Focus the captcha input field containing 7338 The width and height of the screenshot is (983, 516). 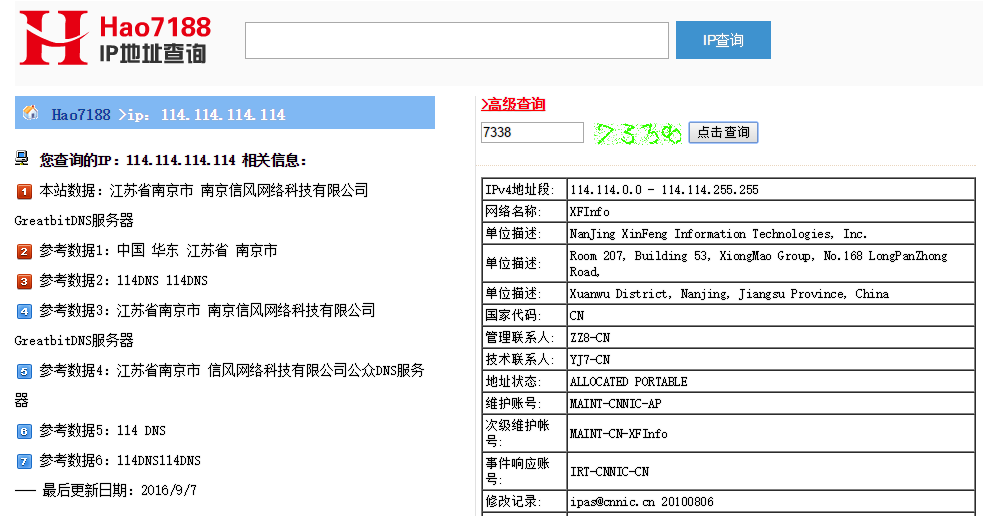coord(532,132)
